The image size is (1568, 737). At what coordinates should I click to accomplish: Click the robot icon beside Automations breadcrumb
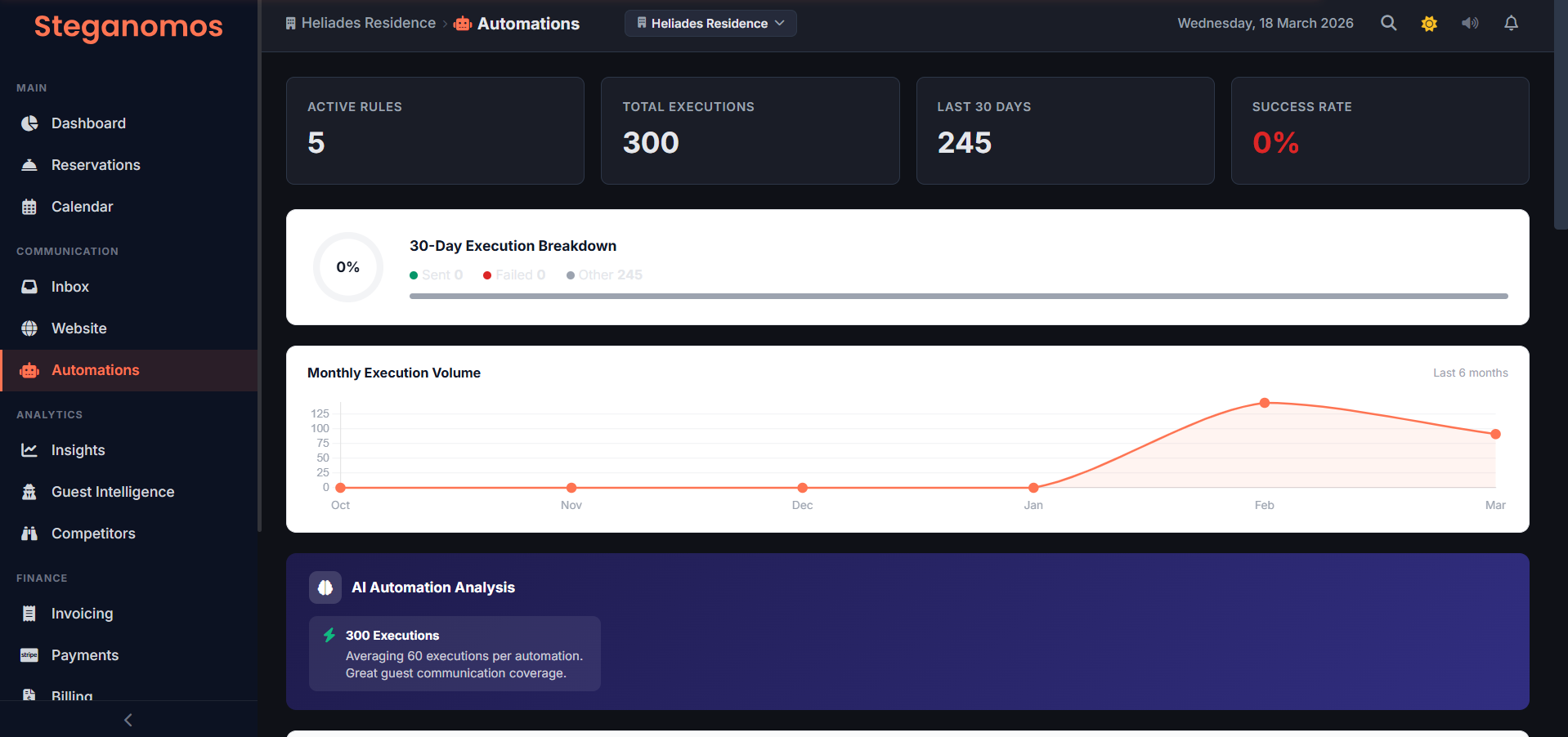coord(461,24)
